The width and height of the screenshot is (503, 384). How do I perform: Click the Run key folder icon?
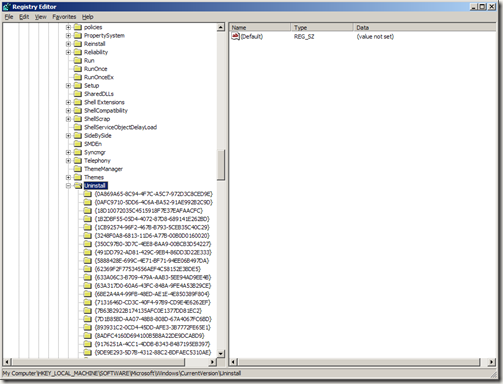coord(78,60)
